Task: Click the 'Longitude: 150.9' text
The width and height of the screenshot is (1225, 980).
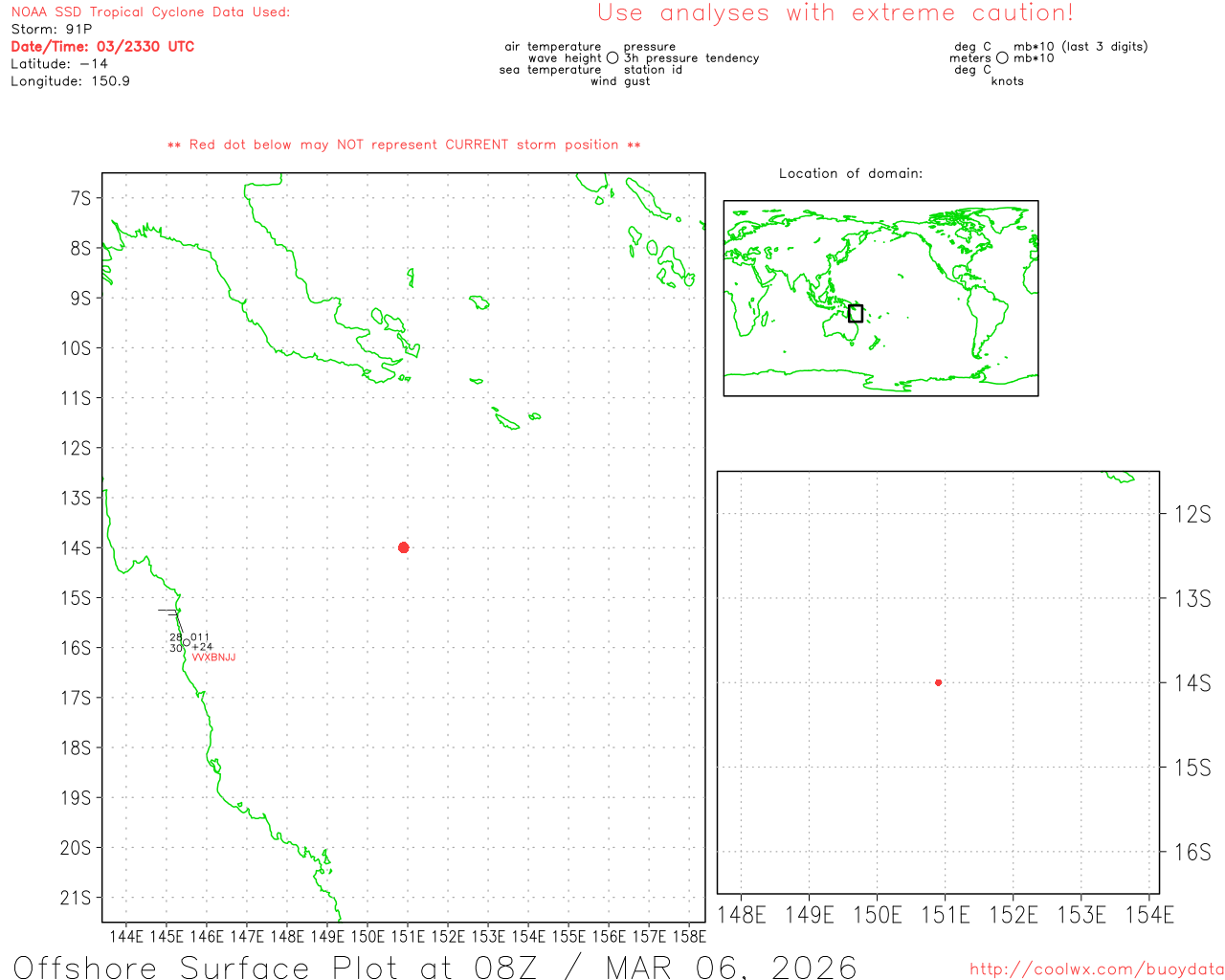Action: [70, 81]
